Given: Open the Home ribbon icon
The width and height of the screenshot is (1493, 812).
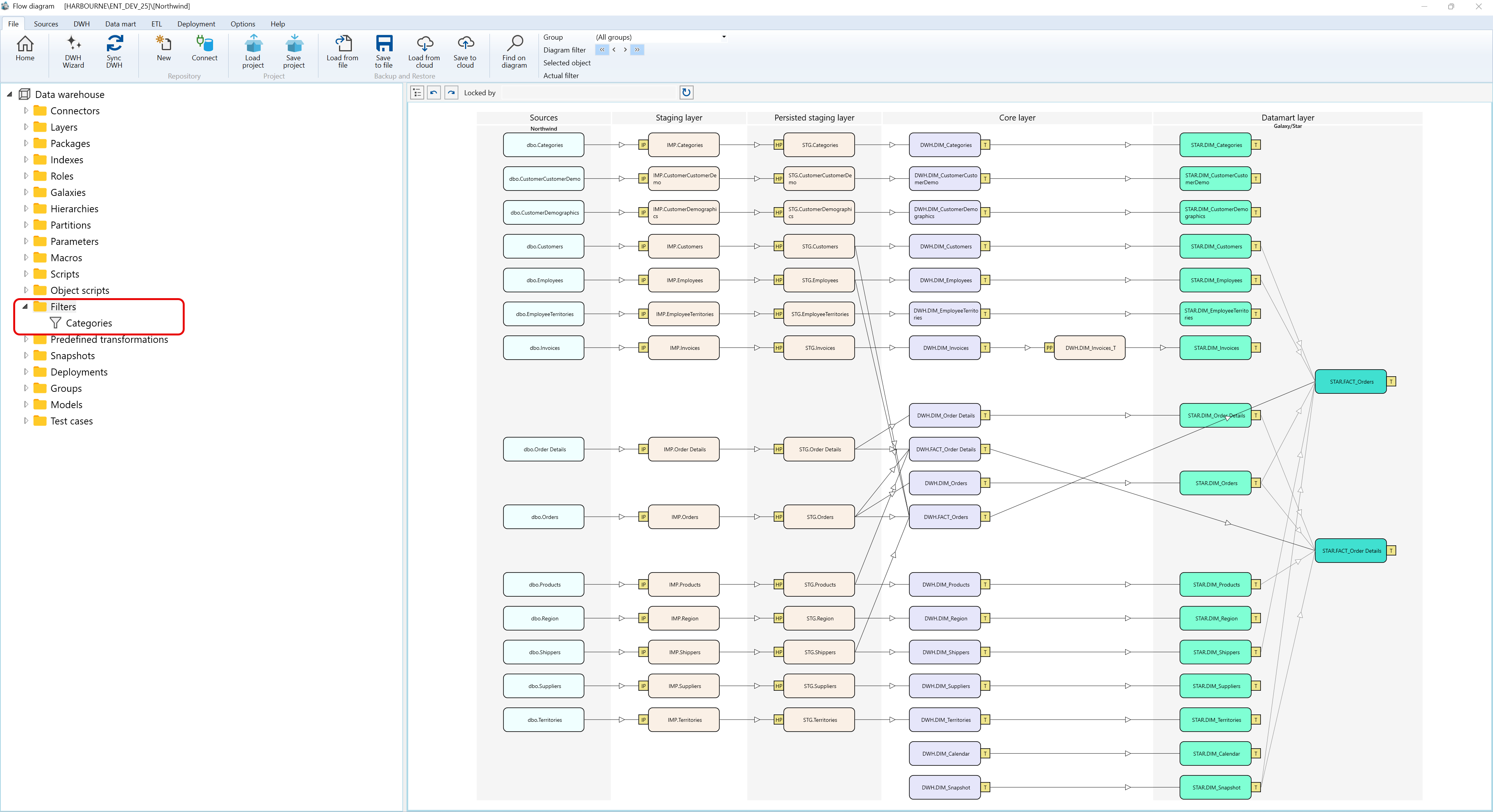Looking at the screenshot, I should click(25, 49).
